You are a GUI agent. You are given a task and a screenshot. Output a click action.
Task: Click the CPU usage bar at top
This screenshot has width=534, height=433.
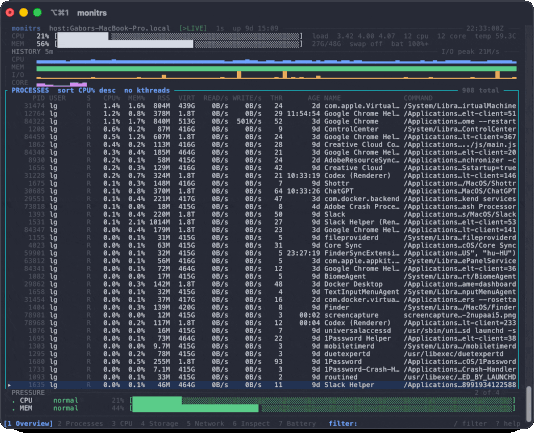(178, 36)
